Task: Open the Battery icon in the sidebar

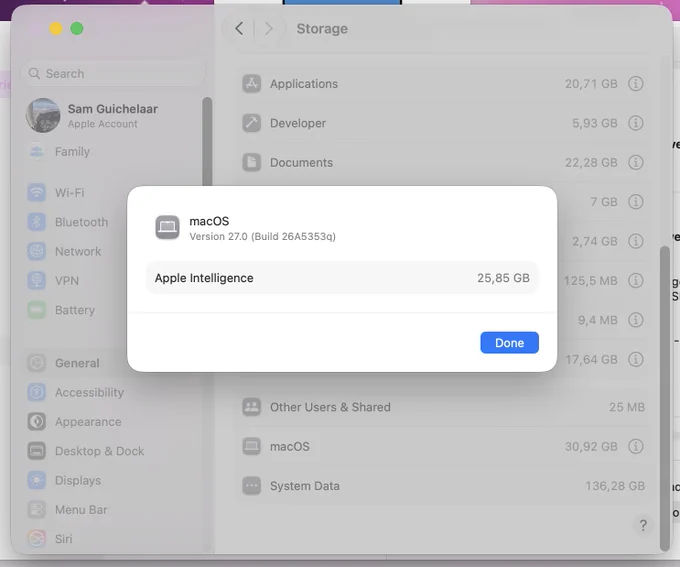Action: 36,310
